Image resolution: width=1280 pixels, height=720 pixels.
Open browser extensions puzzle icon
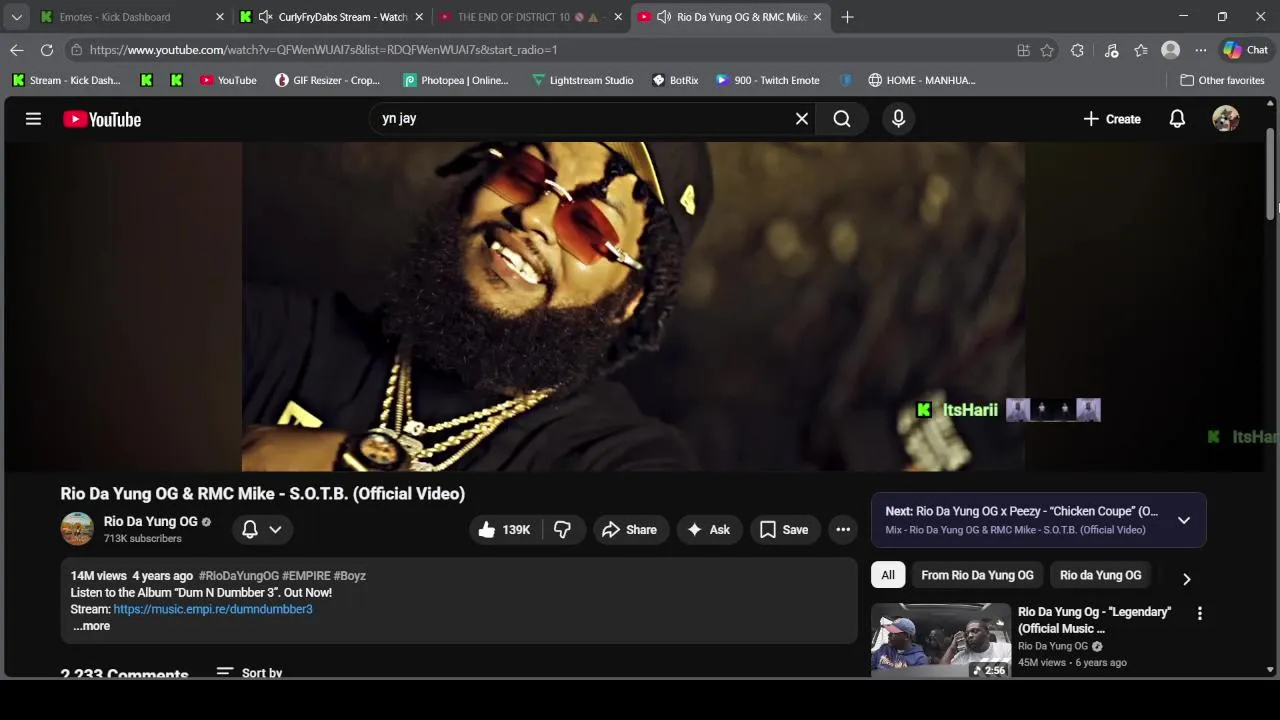coord(1077,50)
